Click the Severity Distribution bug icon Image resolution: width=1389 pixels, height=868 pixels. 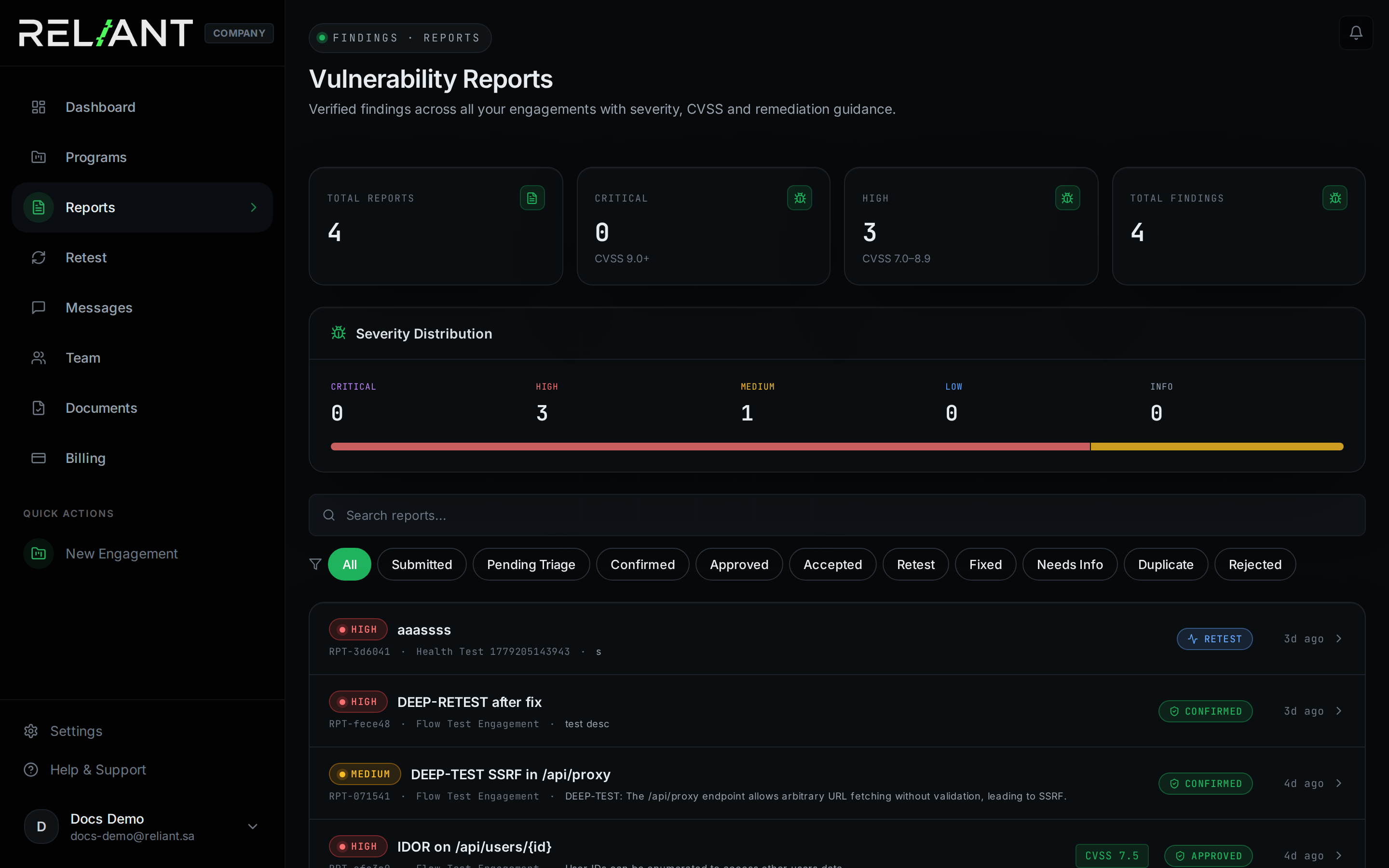(339, 333)
